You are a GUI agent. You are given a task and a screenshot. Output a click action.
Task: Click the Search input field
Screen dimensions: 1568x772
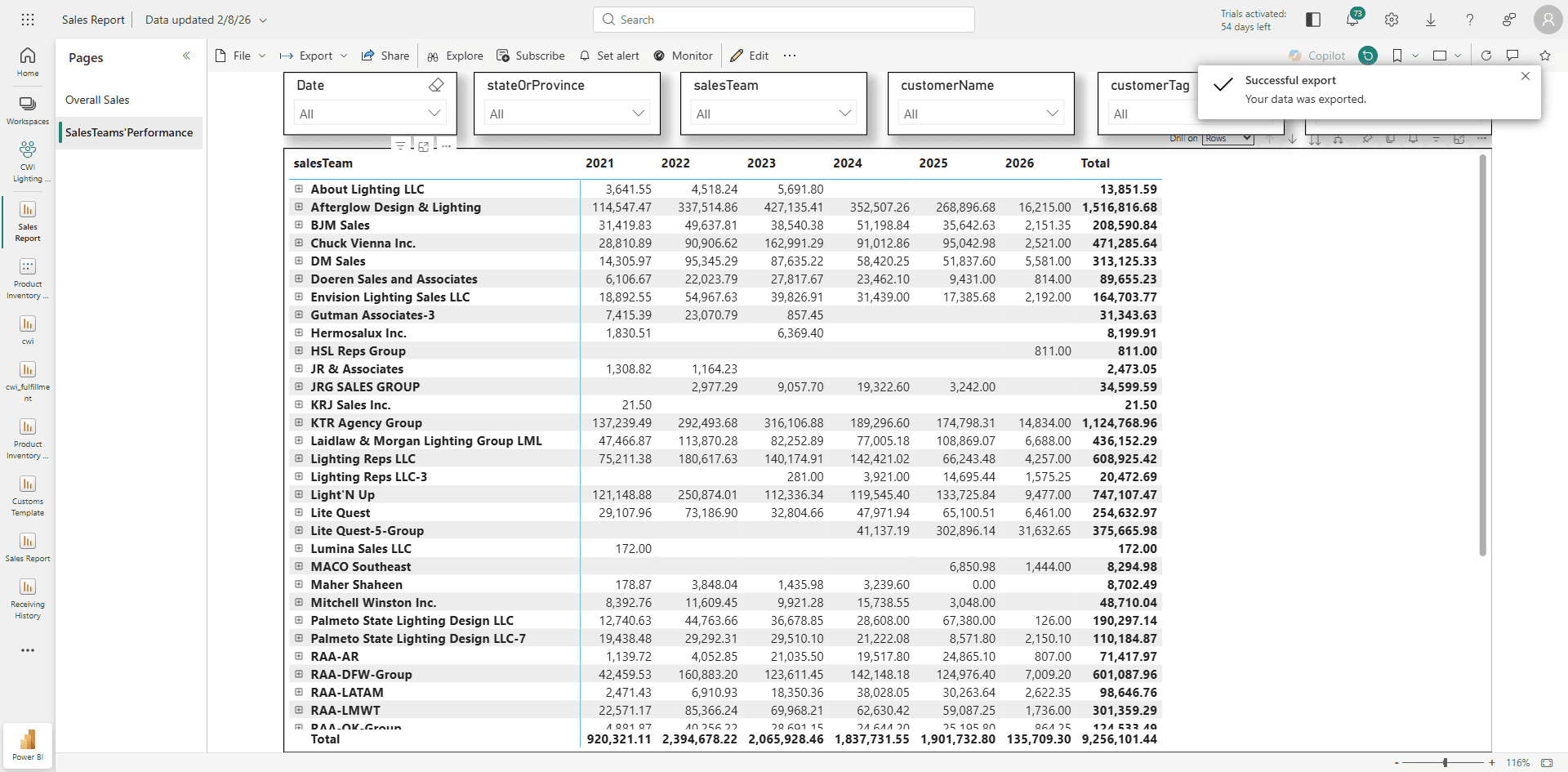point(784,20)
